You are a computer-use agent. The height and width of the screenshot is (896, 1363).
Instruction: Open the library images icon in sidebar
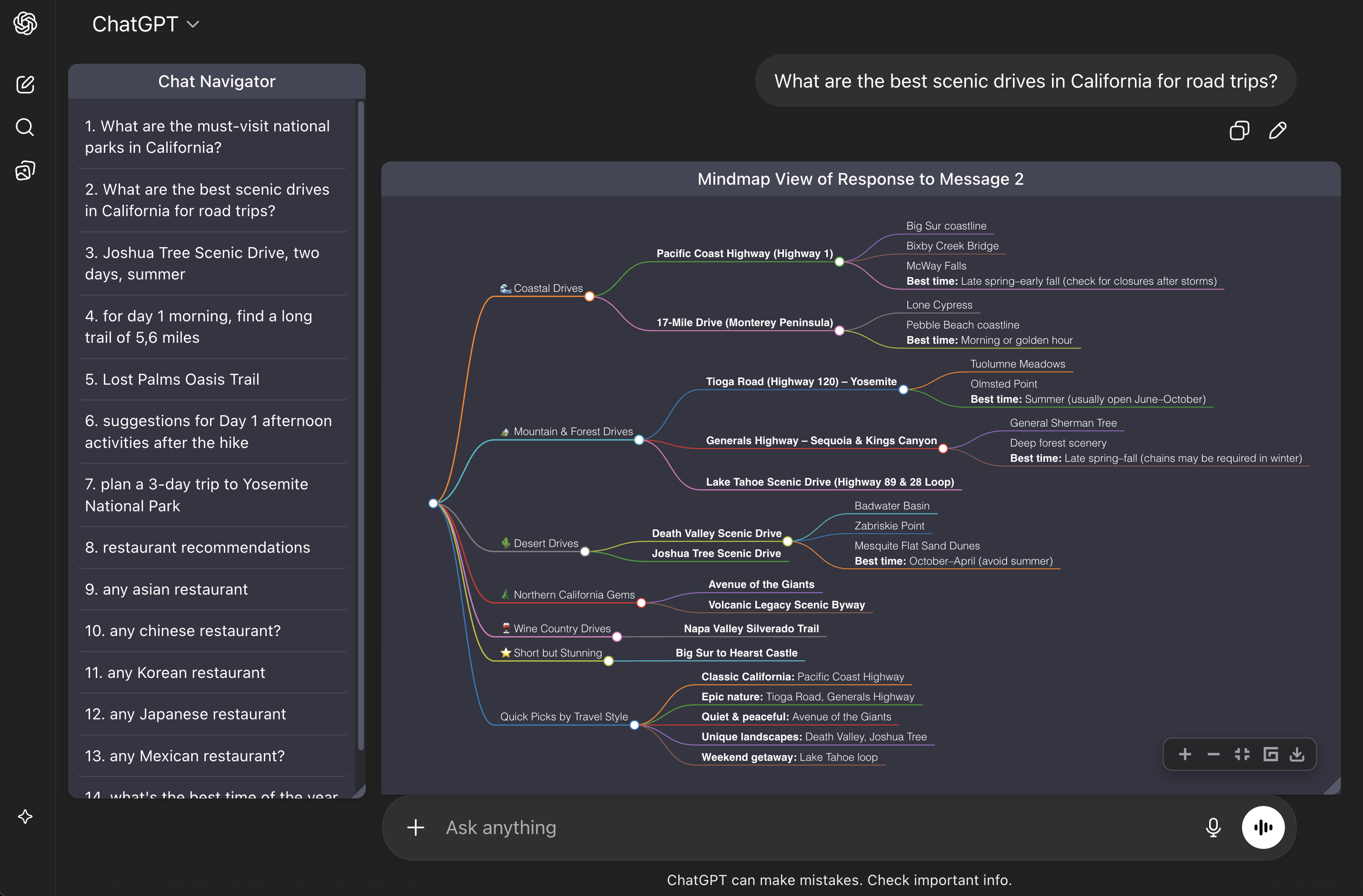click(x=25, y=170)
